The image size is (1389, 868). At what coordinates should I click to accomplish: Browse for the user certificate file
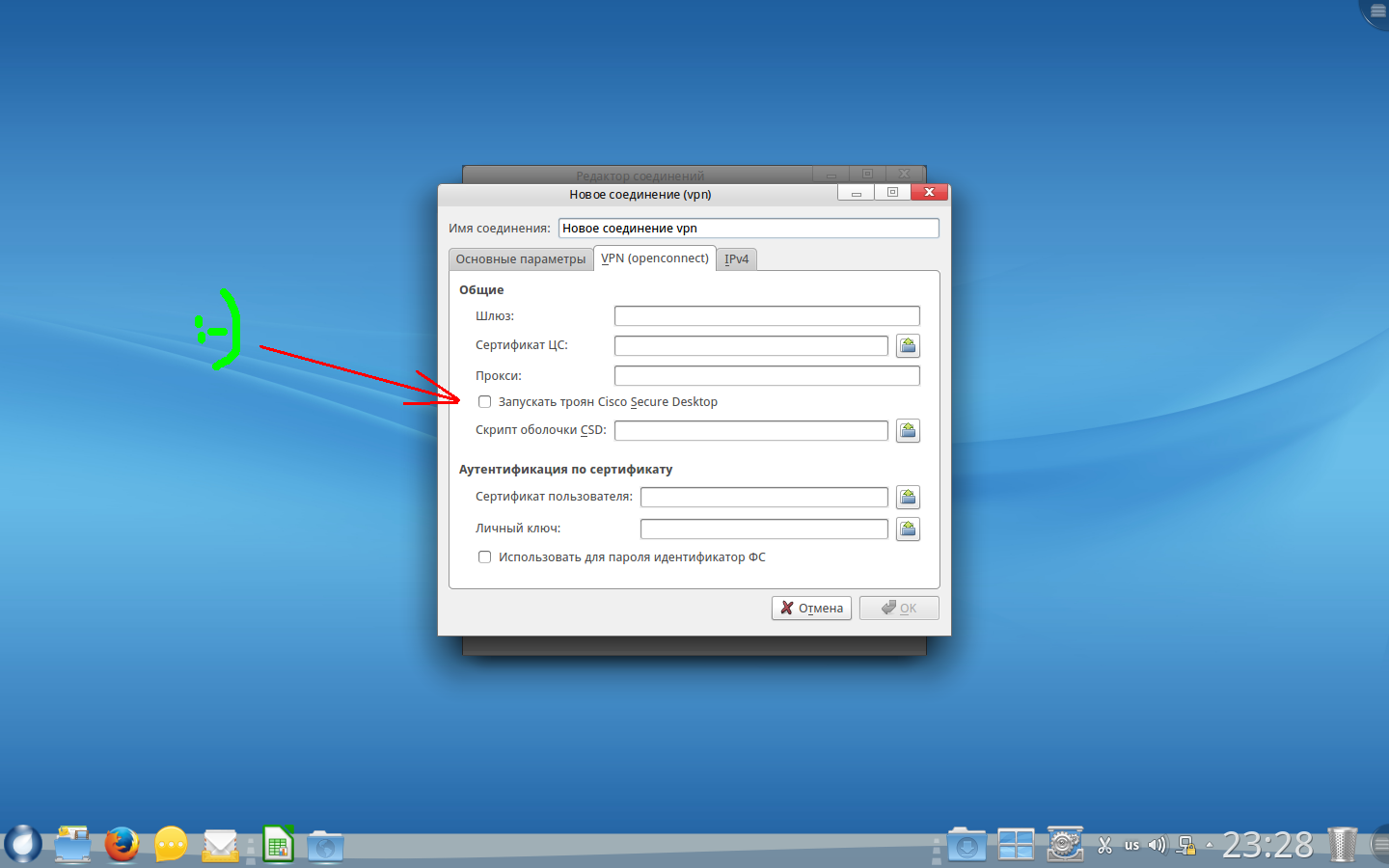pos(908,497)
